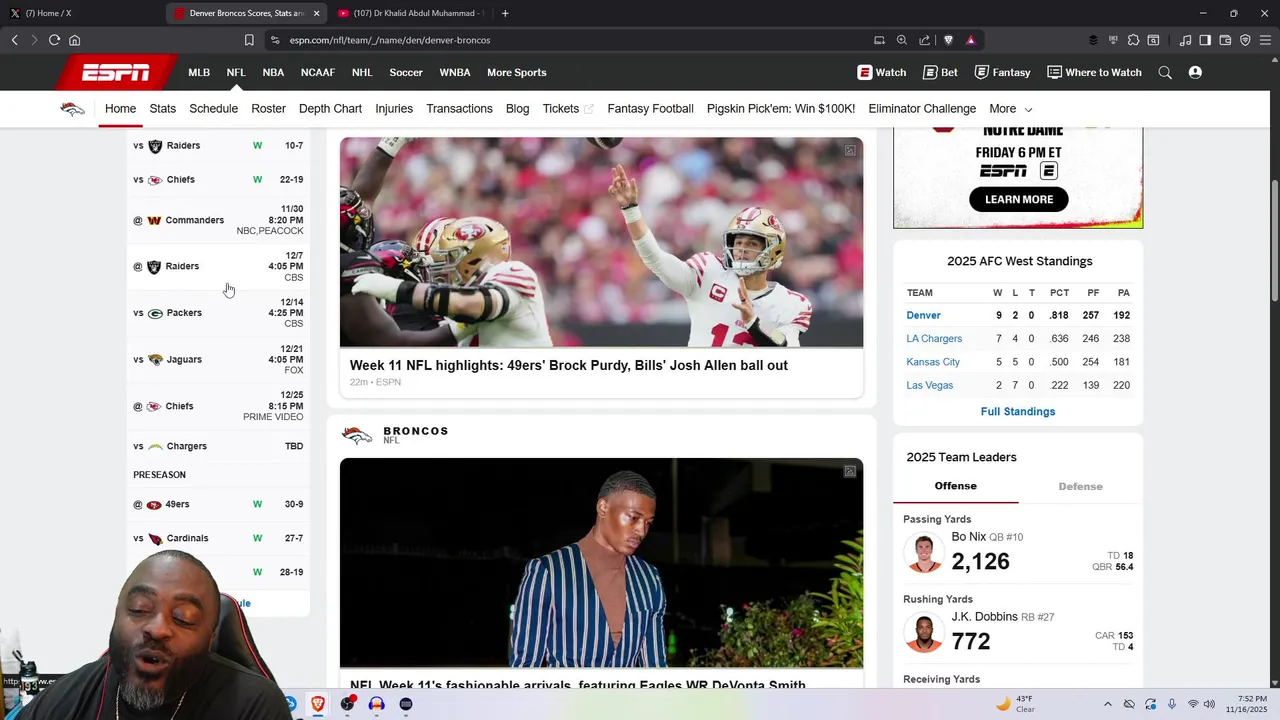Image resolution: width=1280 pixels, height=720 pixels.
Task: Open the ESPN user profile icon
Action: coord(1195,72)
